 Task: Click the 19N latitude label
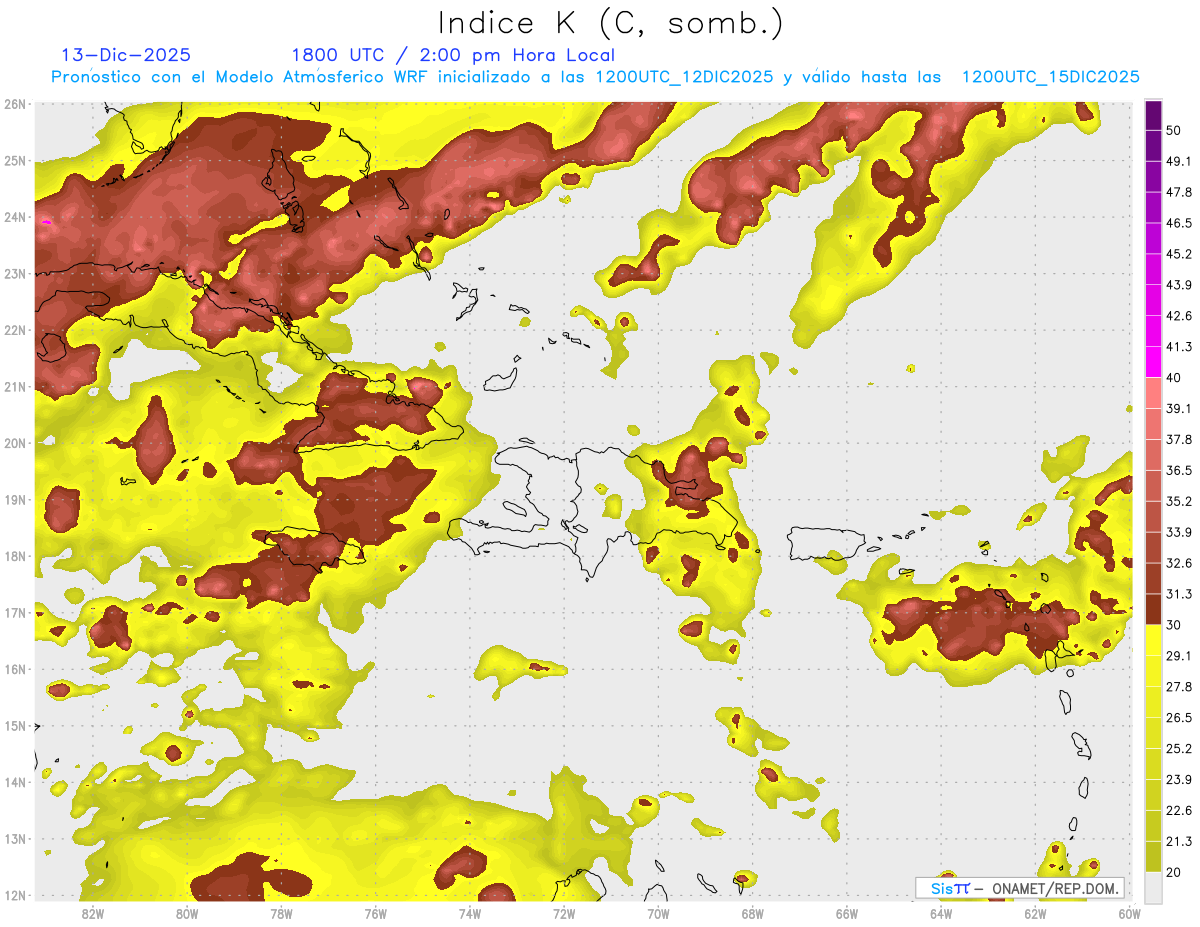pyautogui.click(x=15, y=500)
